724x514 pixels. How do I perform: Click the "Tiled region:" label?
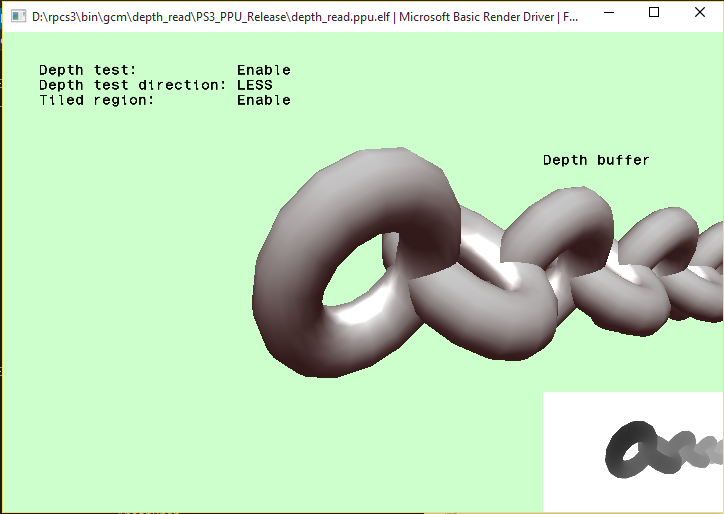[96, 100]
